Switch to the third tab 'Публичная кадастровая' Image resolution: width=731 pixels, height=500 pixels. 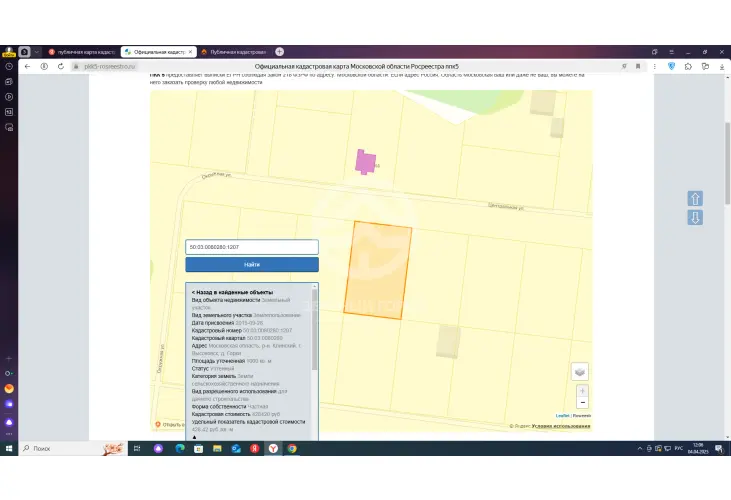click(234, 52)
